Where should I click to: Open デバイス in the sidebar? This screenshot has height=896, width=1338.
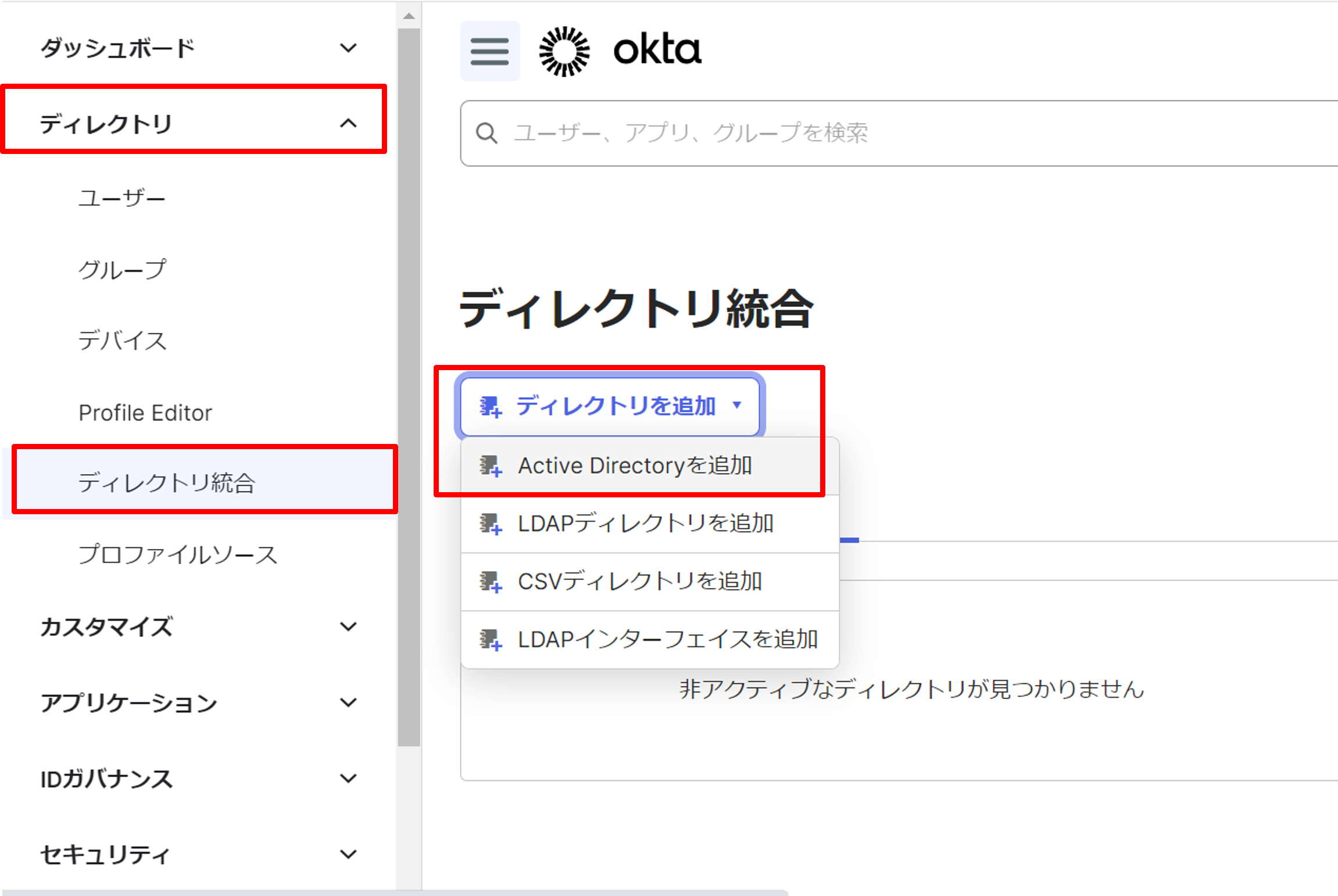pos(122,341)
